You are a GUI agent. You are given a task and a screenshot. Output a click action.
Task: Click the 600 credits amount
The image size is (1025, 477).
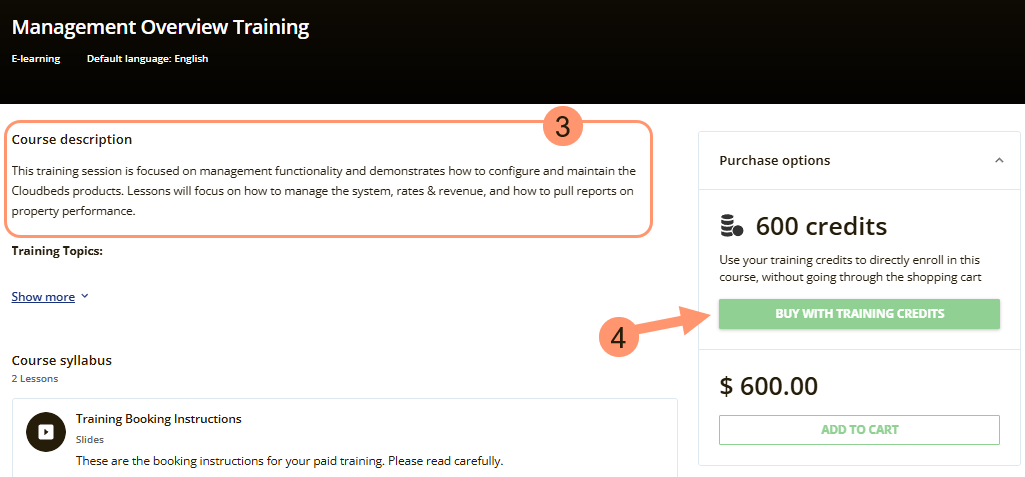point(821,226)
